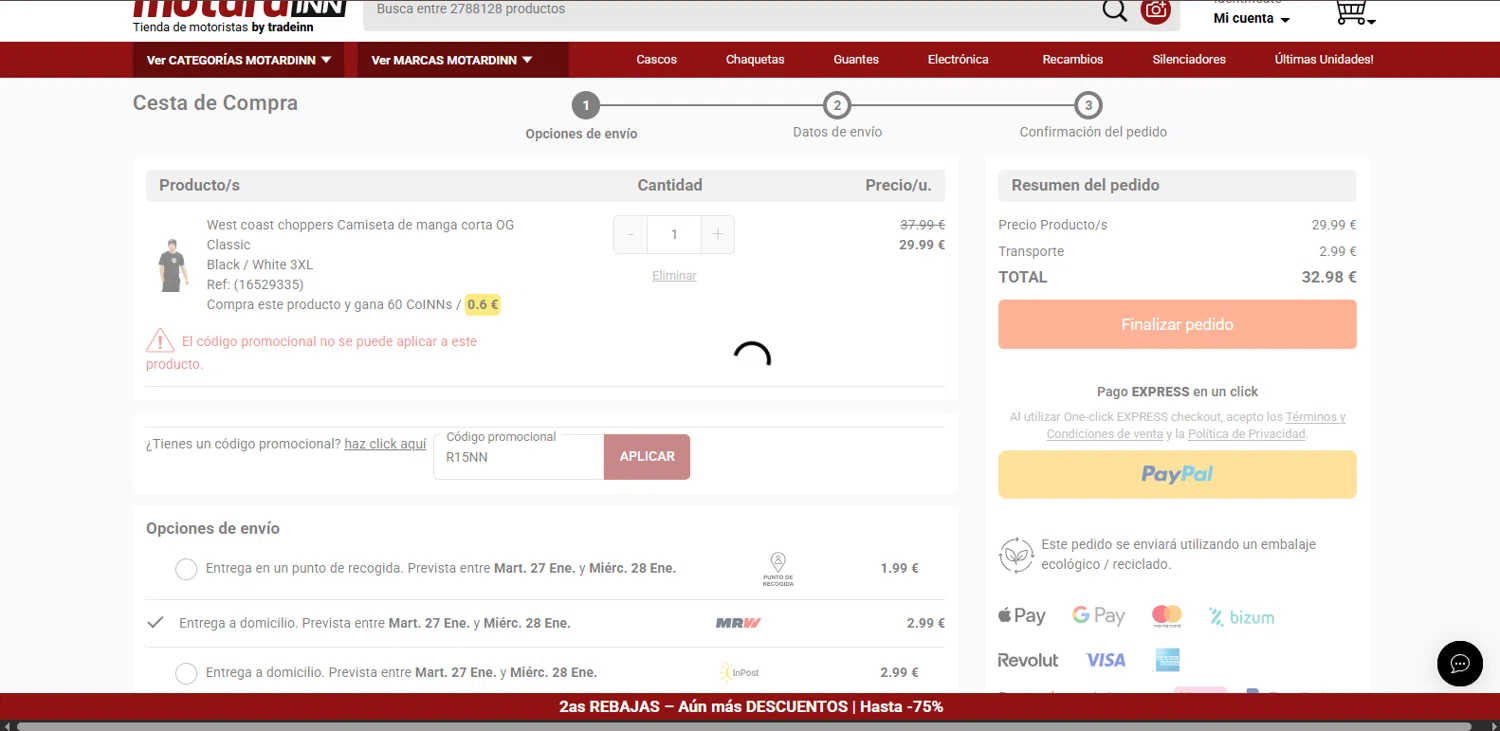
Task: Click the motardINN site logo
Action: click(240, 10)
